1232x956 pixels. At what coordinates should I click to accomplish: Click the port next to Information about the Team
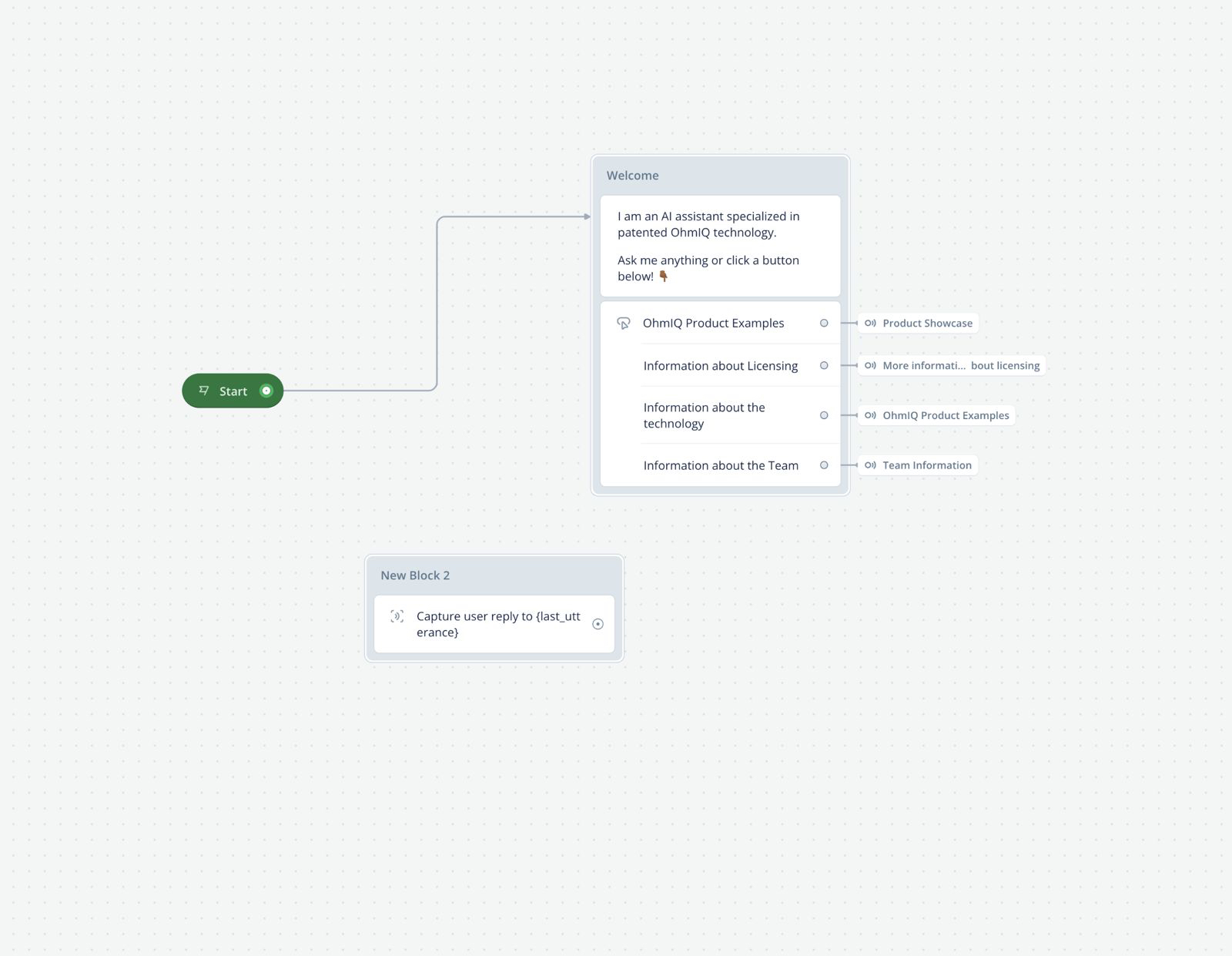point(824,465)
